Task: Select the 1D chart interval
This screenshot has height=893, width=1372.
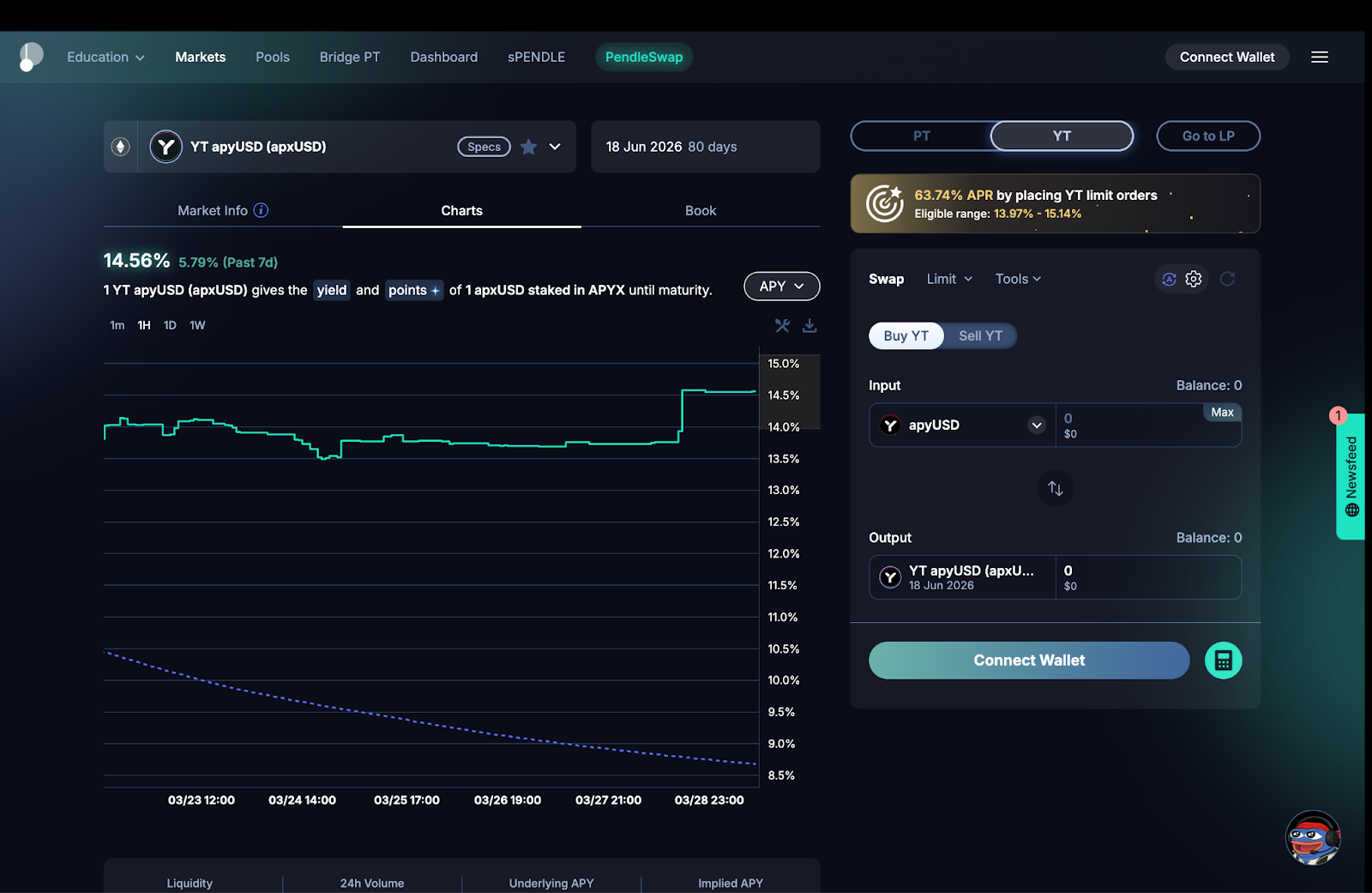Action: (x=170, y=325)
